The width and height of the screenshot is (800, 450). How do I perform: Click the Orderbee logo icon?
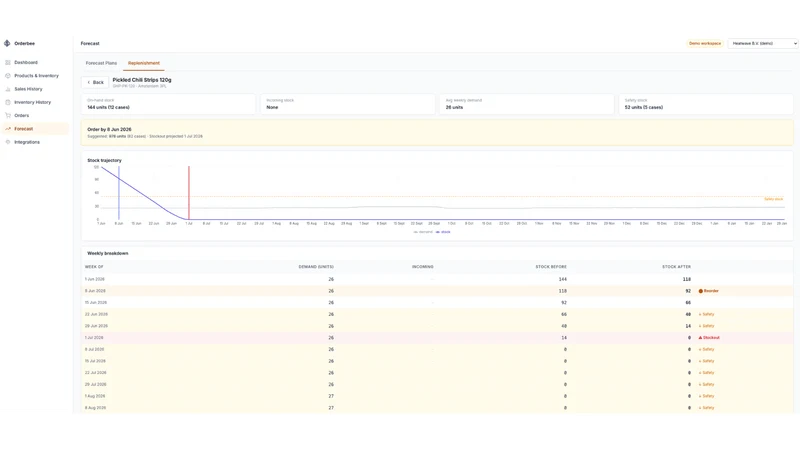coord(7,43)
